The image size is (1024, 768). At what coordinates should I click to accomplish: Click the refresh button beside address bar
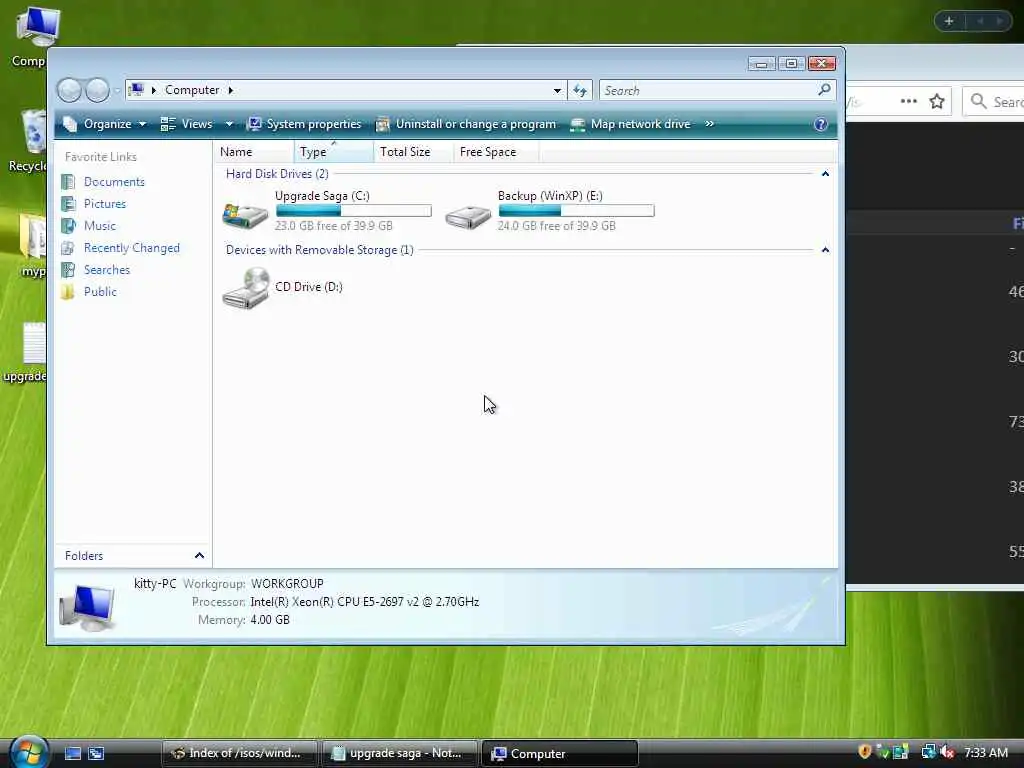580,90
